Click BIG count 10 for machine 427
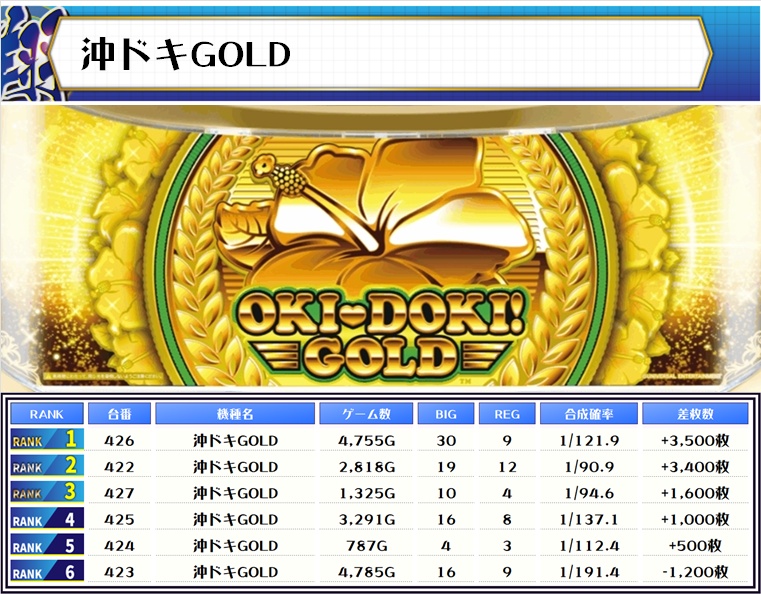Screen dimensions: 761x594 click(x=446, y=493)
